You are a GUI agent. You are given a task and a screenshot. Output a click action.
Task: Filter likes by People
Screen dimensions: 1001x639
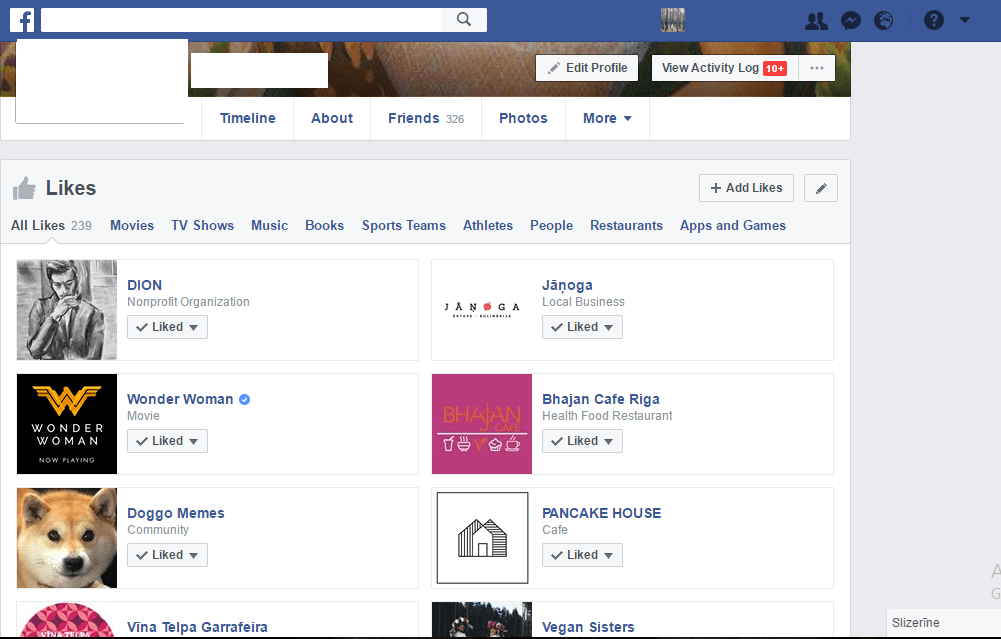552,225
